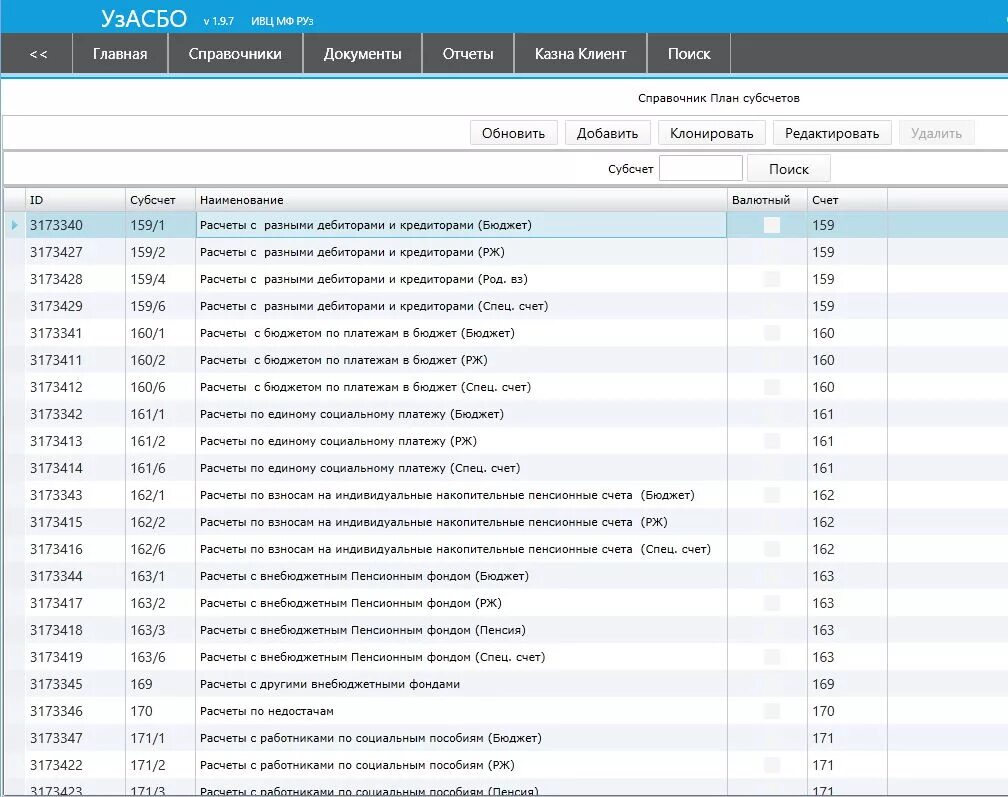1008x797 pixels.
Task: Click name Расчеты с внебюджетным Пенсионным фондом (Бюджет)
Action: (x=364, y=576)
